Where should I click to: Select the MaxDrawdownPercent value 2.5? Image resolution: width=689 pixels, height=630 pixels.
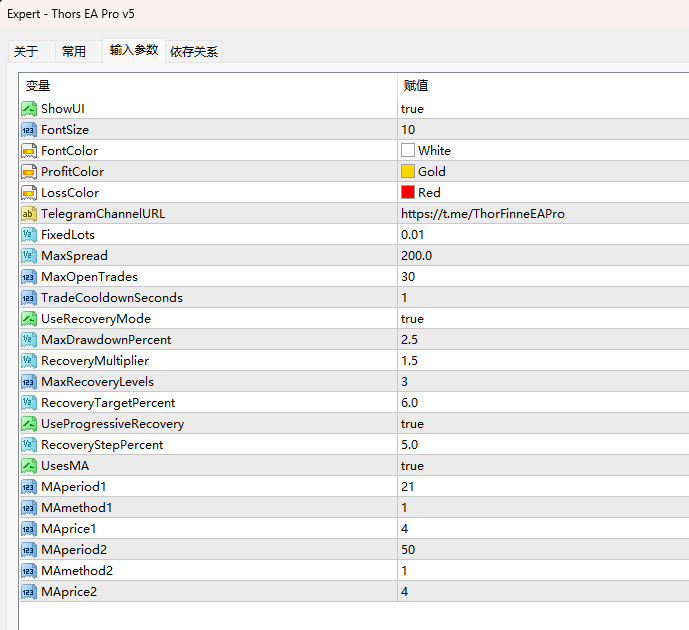click(x=409, y=340)
